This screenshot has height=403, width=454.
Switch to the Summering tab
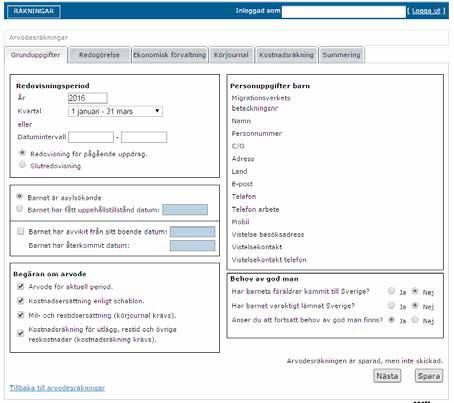341,55
